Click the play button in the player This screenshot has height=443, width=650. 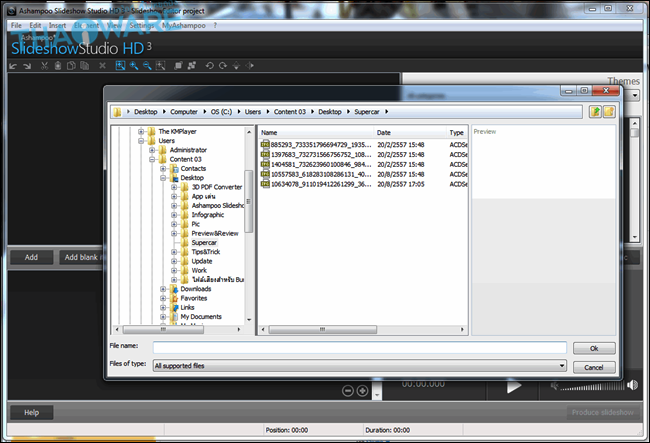point(513,387)
